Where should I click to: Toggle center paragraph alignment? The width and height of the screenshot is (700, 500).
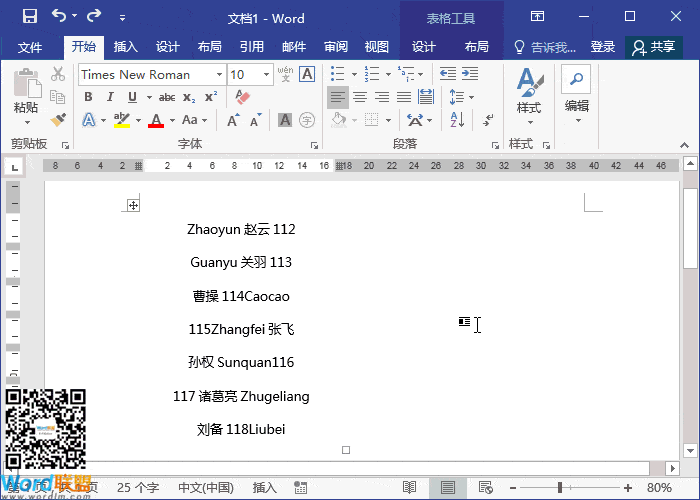tap(360, 97)
